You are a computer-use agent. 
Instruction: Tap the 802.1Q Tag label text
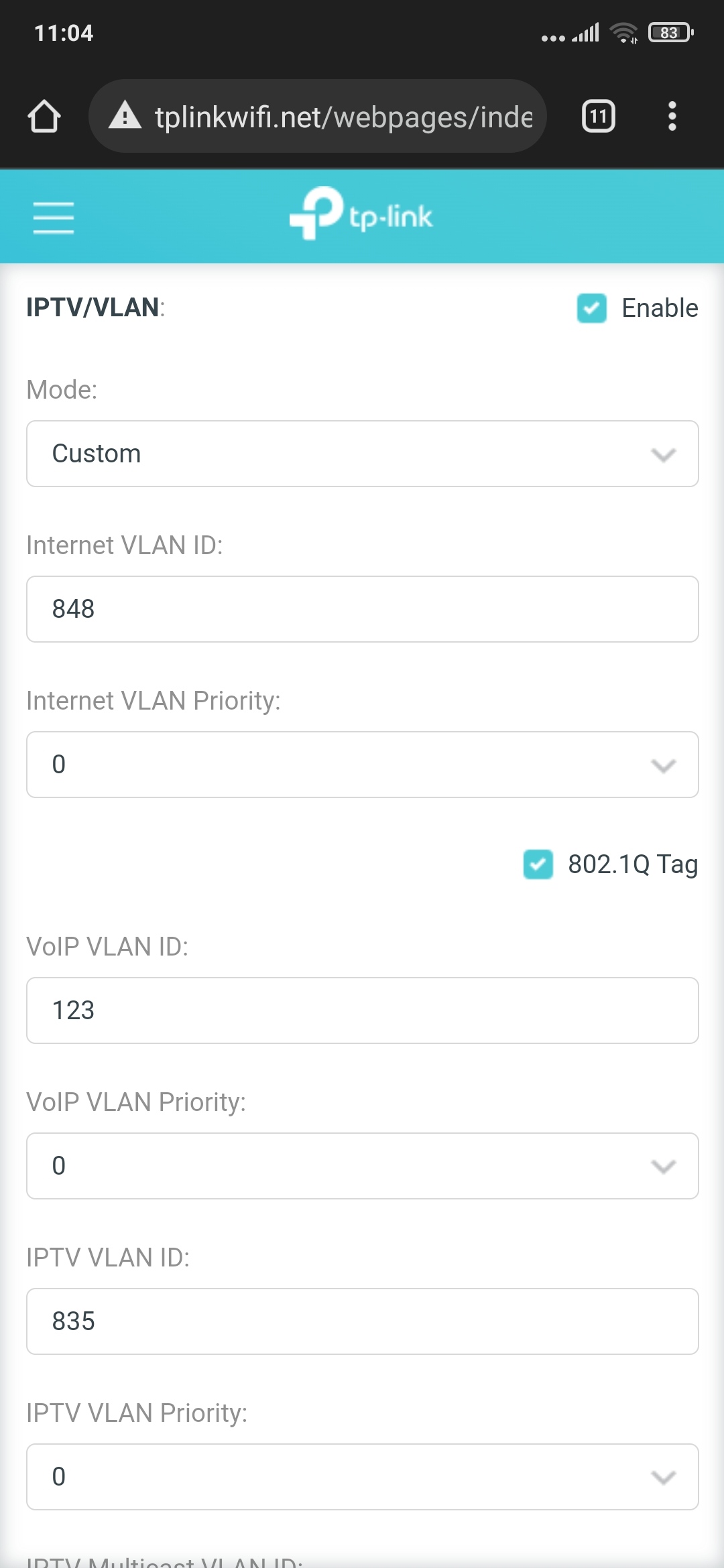[x=633, y=864]
